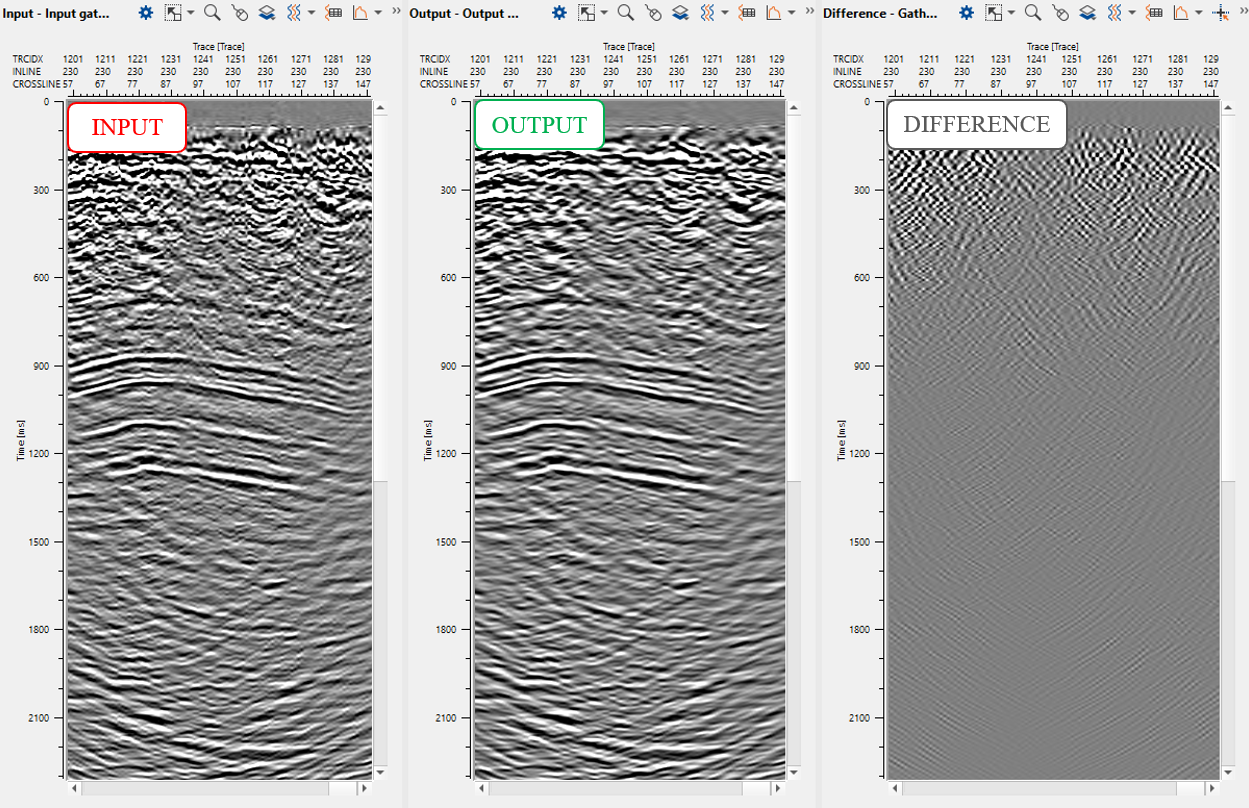Activate crosshair cursor tool in Difference panel
The image size is (1249, 808).
coord(1220,13)
